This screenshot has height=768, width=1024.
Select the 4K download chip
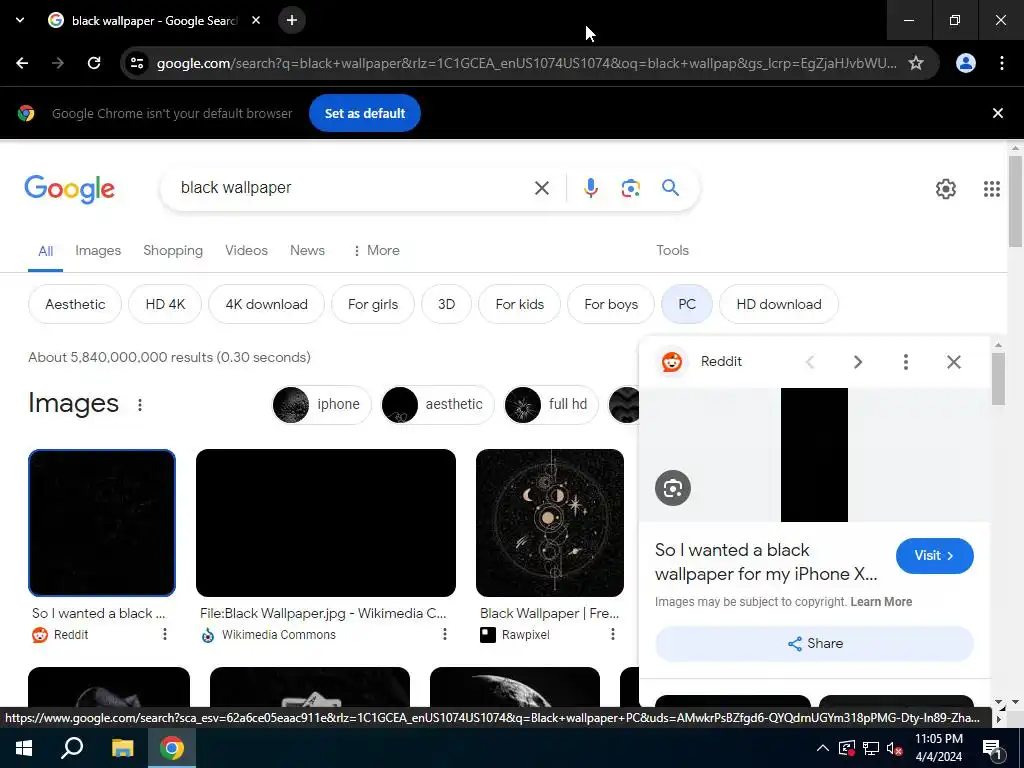point(266,304)
